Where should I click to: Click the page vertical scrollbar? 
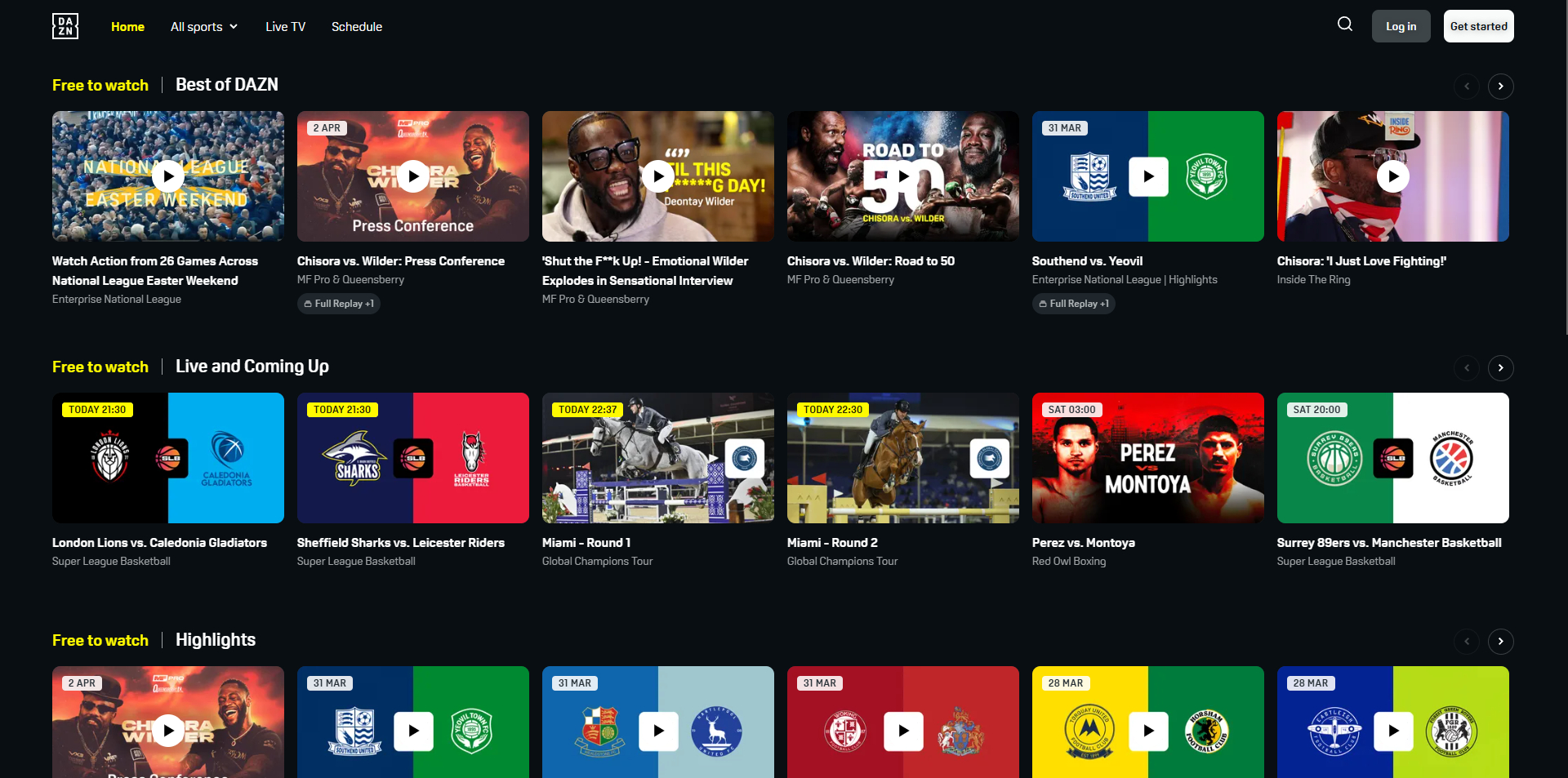[x=1565, y=167]
